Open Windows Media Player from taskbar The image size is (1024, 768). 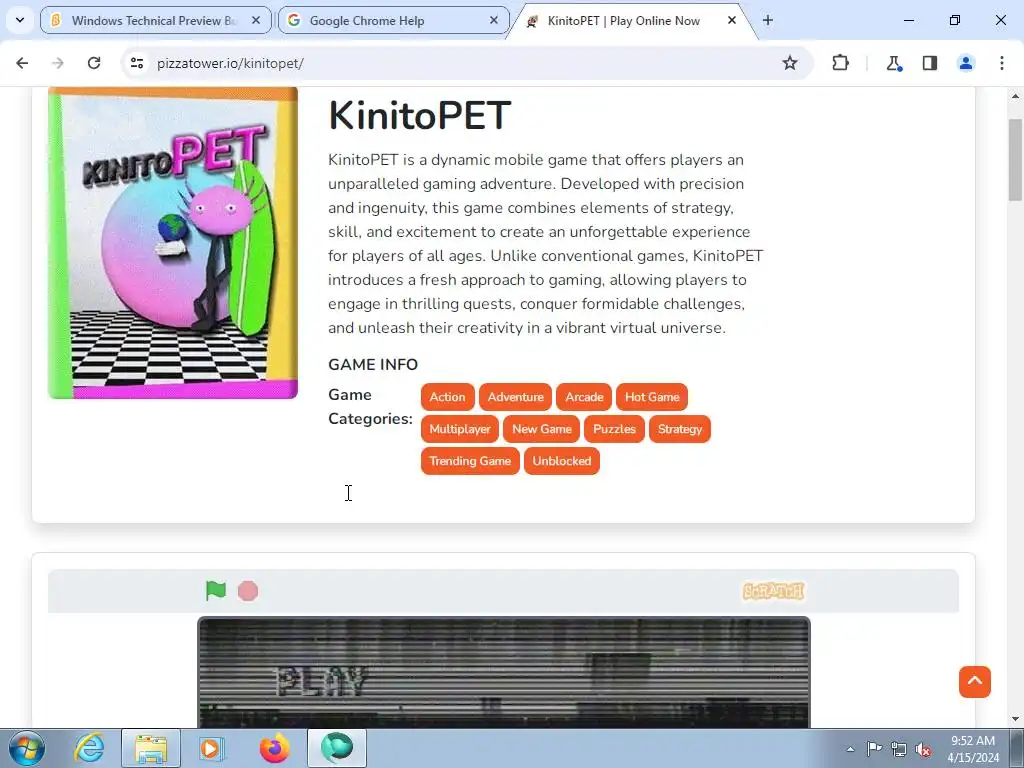coord(212,748)
